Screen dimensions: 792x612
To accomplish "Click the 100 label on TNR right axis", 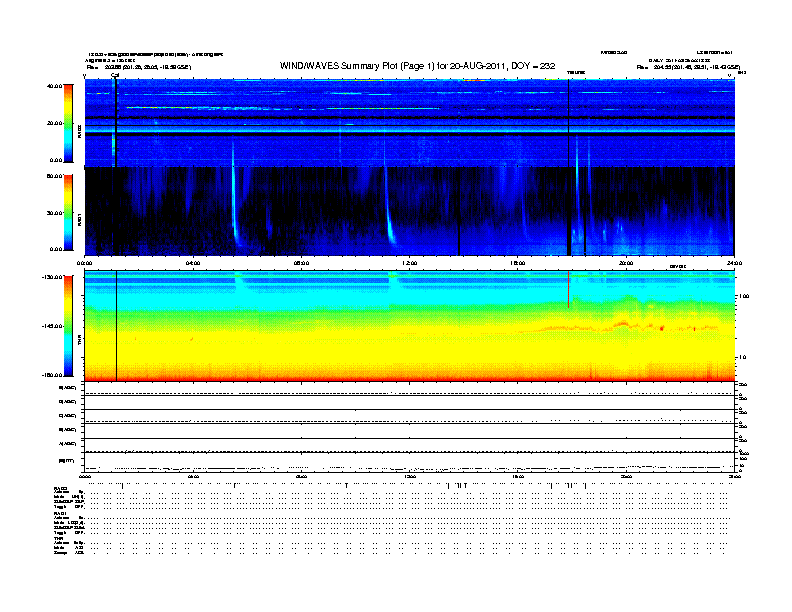I will (745, 296).
